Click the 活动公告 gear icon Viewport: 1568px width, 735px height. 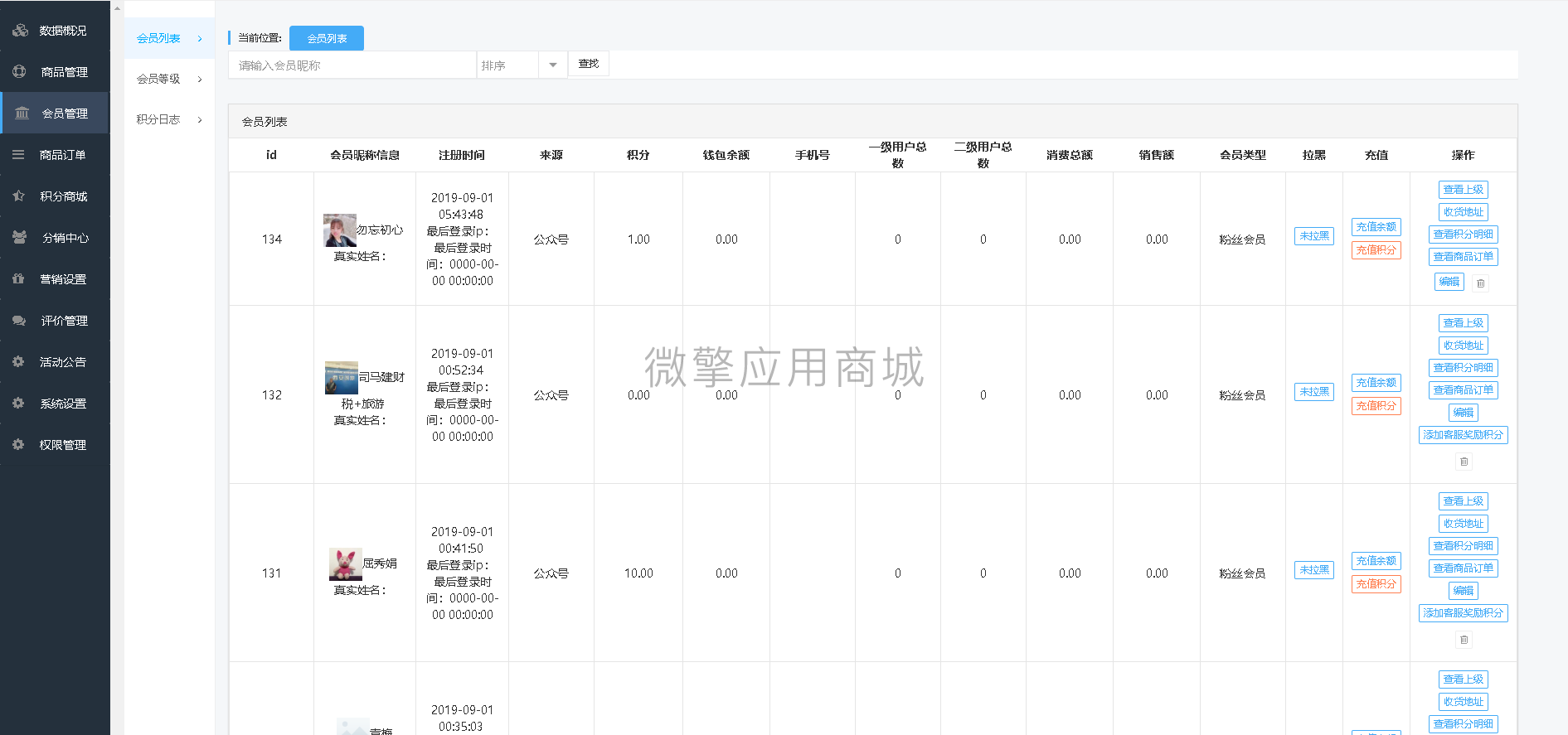click(18, 362)
